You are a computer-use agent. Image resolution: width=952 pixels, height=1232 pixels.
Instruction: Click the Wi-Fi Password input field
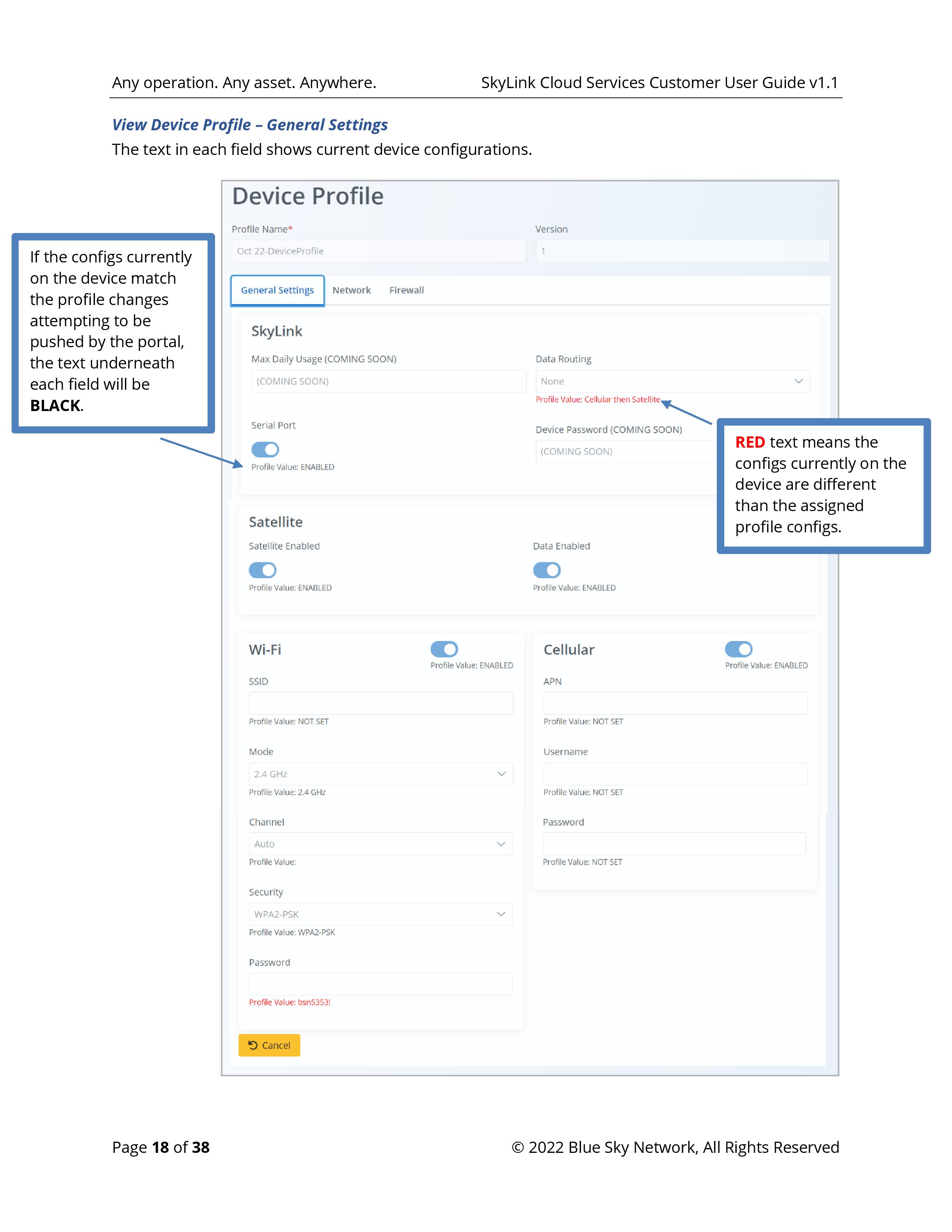pyautogui.click(x=381, y=984)
